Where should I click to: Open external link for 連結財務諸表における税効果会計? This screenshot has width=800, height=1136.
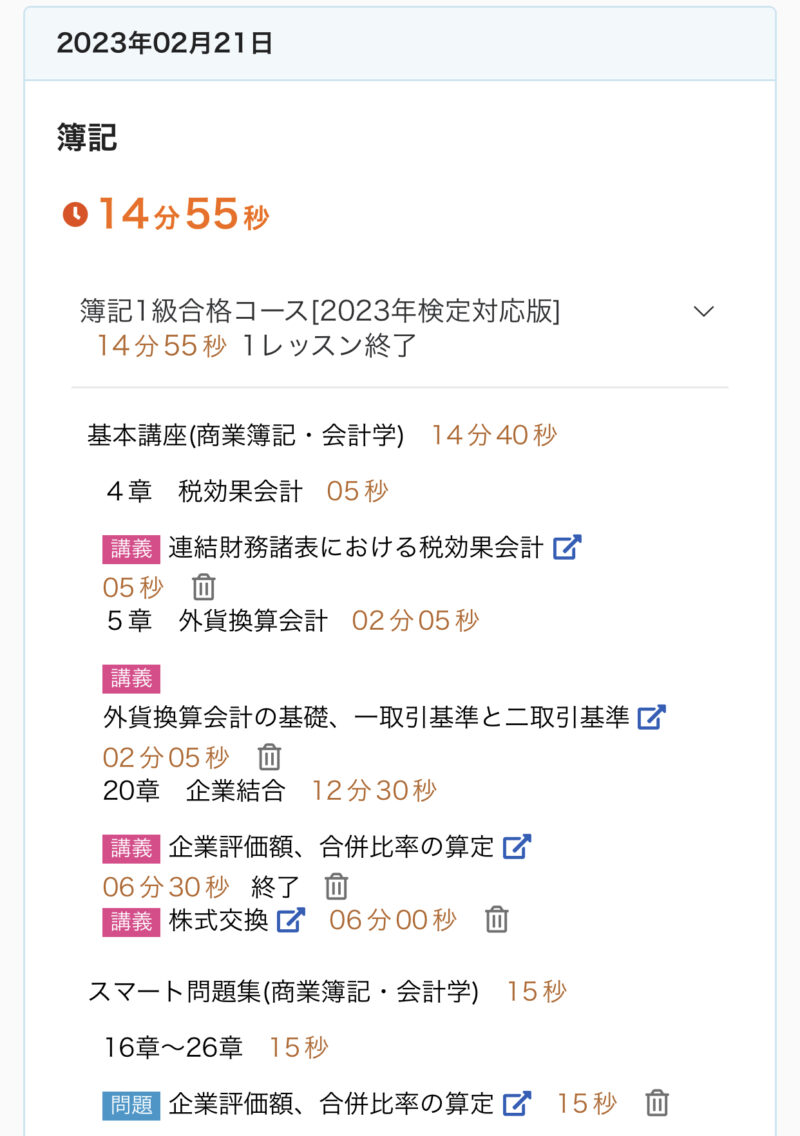567,547
